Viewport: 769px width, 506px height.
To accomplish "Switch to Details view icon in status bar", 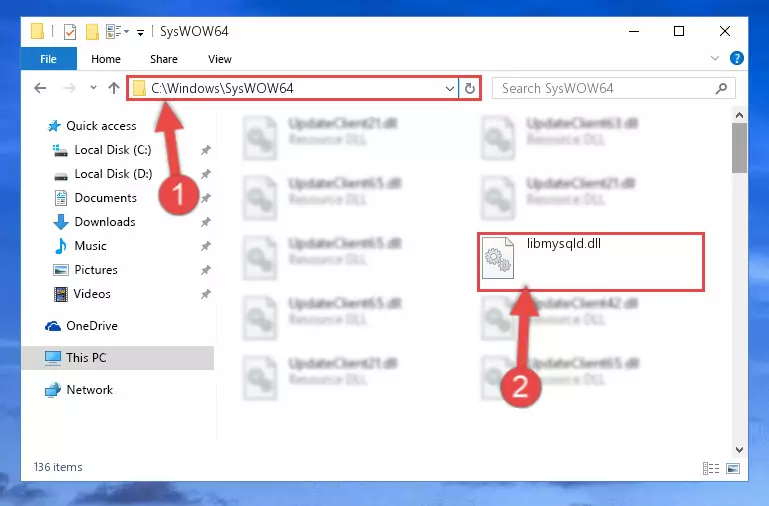I will click(711, 469).
